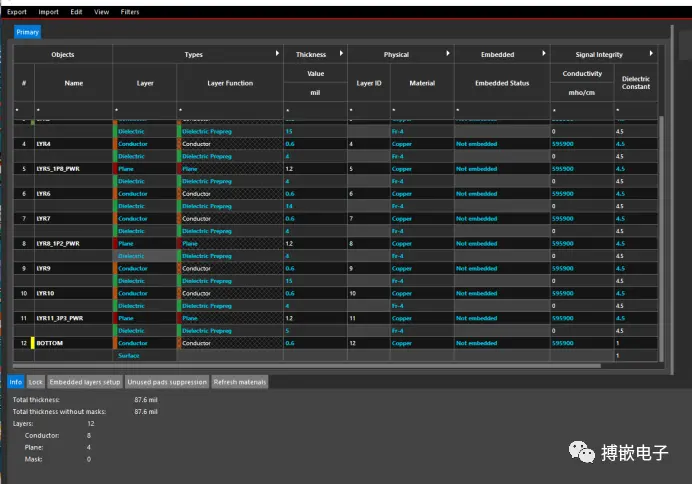Click the Refresh materials button
This screenshot has width=692, height=484.
[240, 382]
